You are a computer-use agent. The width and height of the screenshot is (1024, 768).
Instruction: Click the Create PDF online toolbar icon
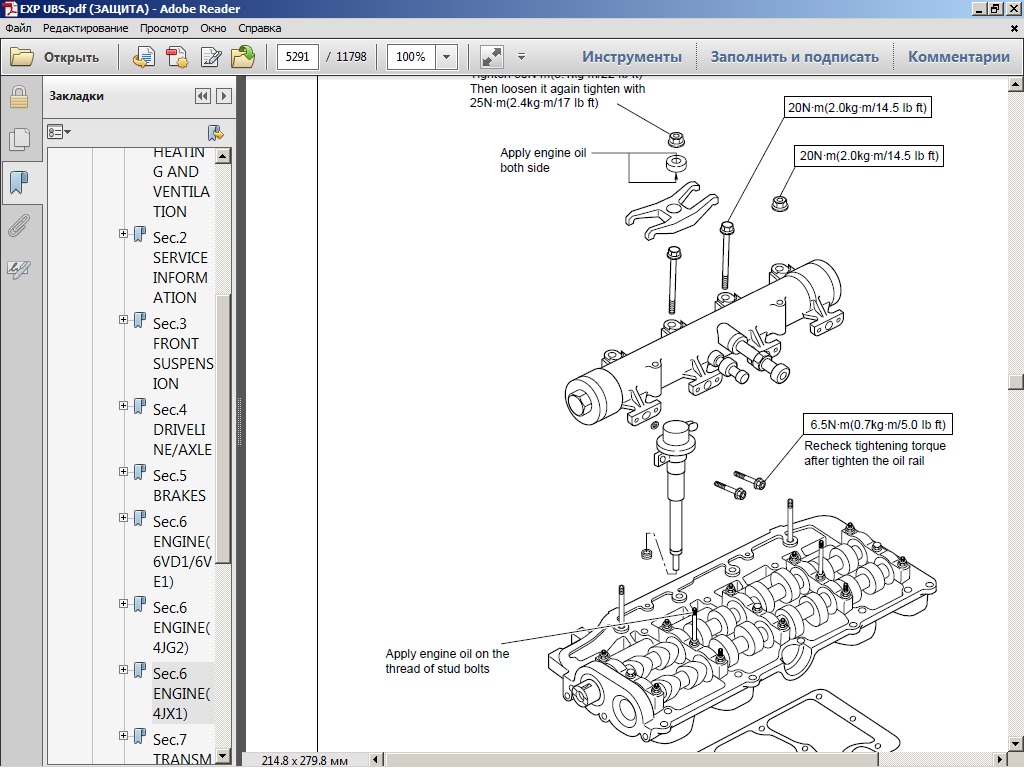click(x=177, y=57)
